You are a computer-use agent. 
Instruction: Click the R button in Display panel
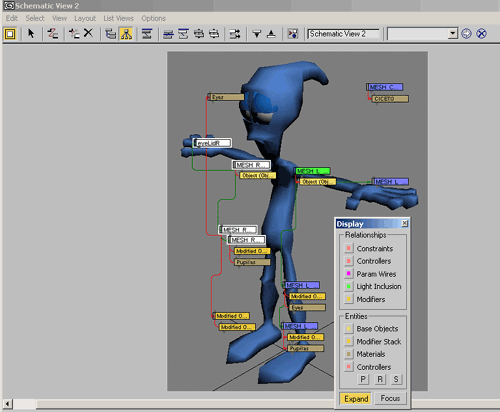pyautogui.click(x=380, y=379)
